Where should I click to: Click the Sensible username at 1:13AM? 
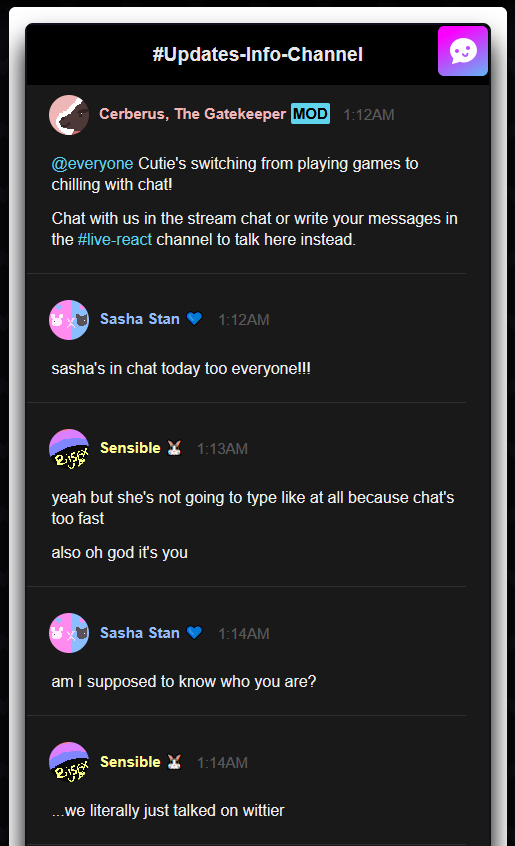[x=131, y=448]
